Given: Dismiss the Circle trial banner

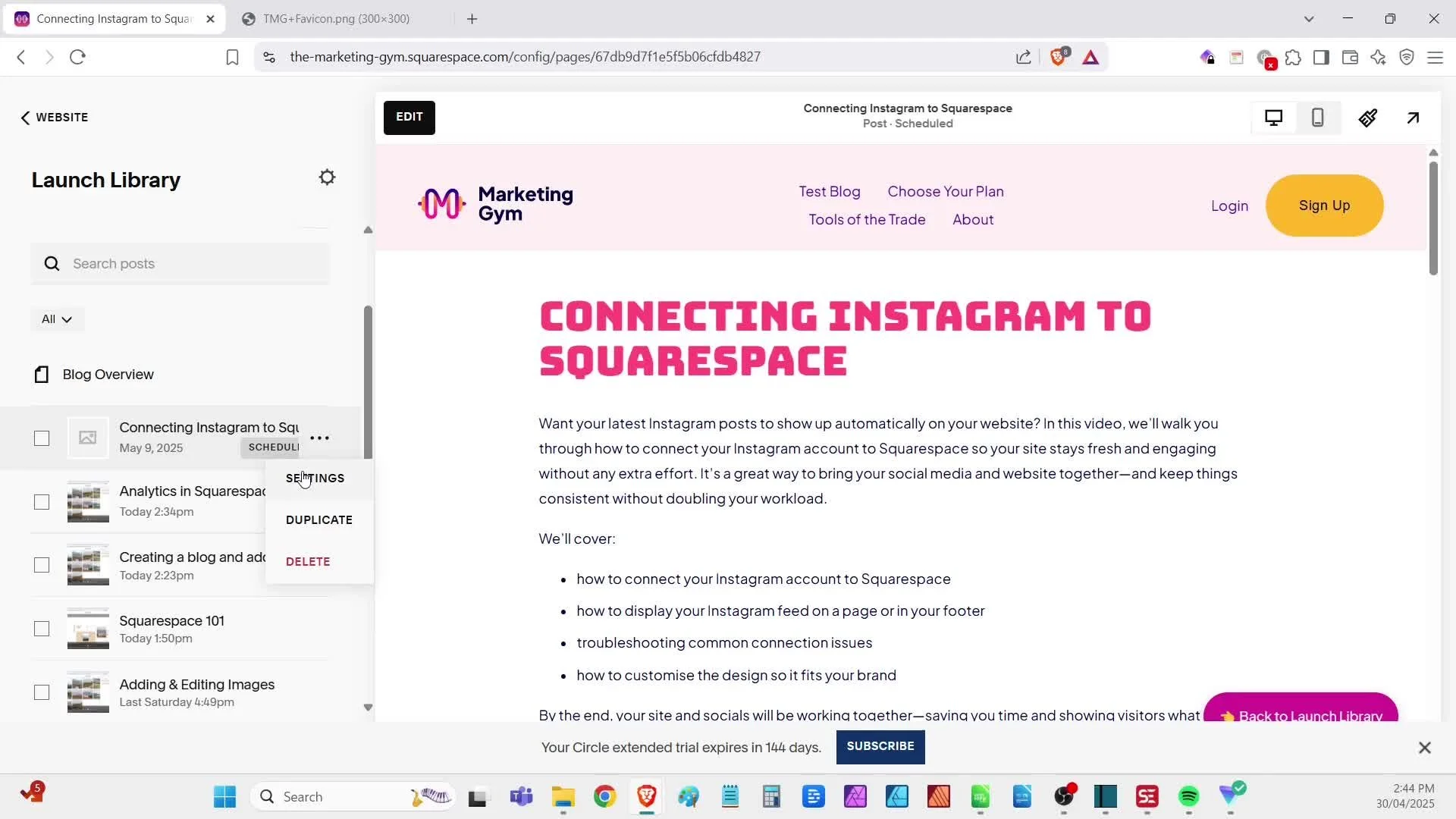Looking at the screenshot, I should tap(1425, 748).
